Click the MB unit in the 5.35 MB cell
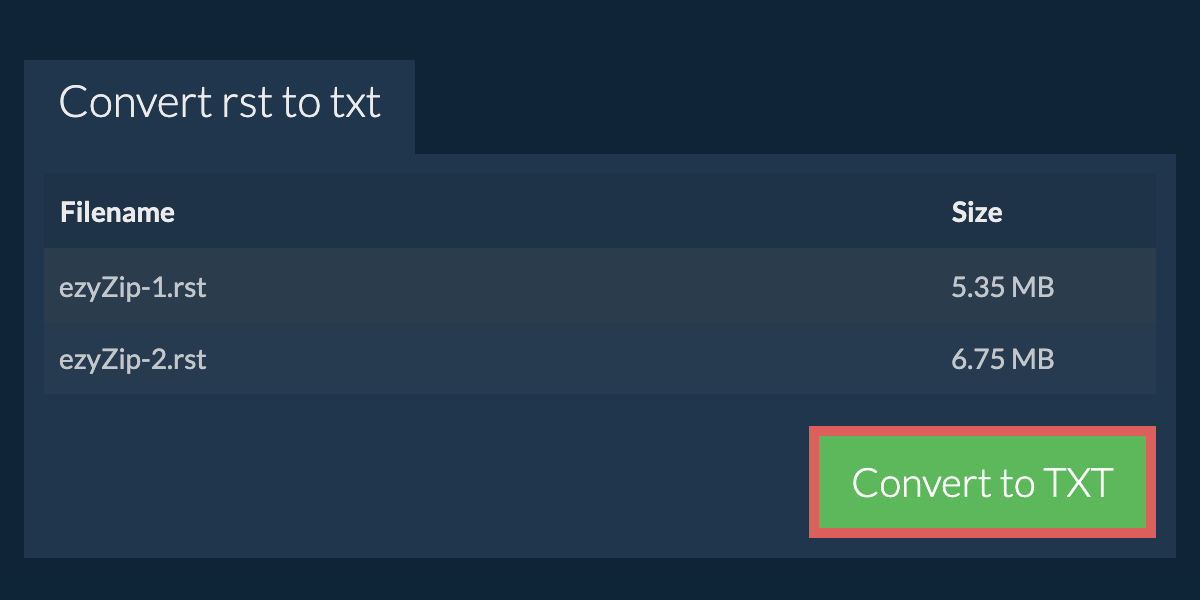 tap(1032, 288)
